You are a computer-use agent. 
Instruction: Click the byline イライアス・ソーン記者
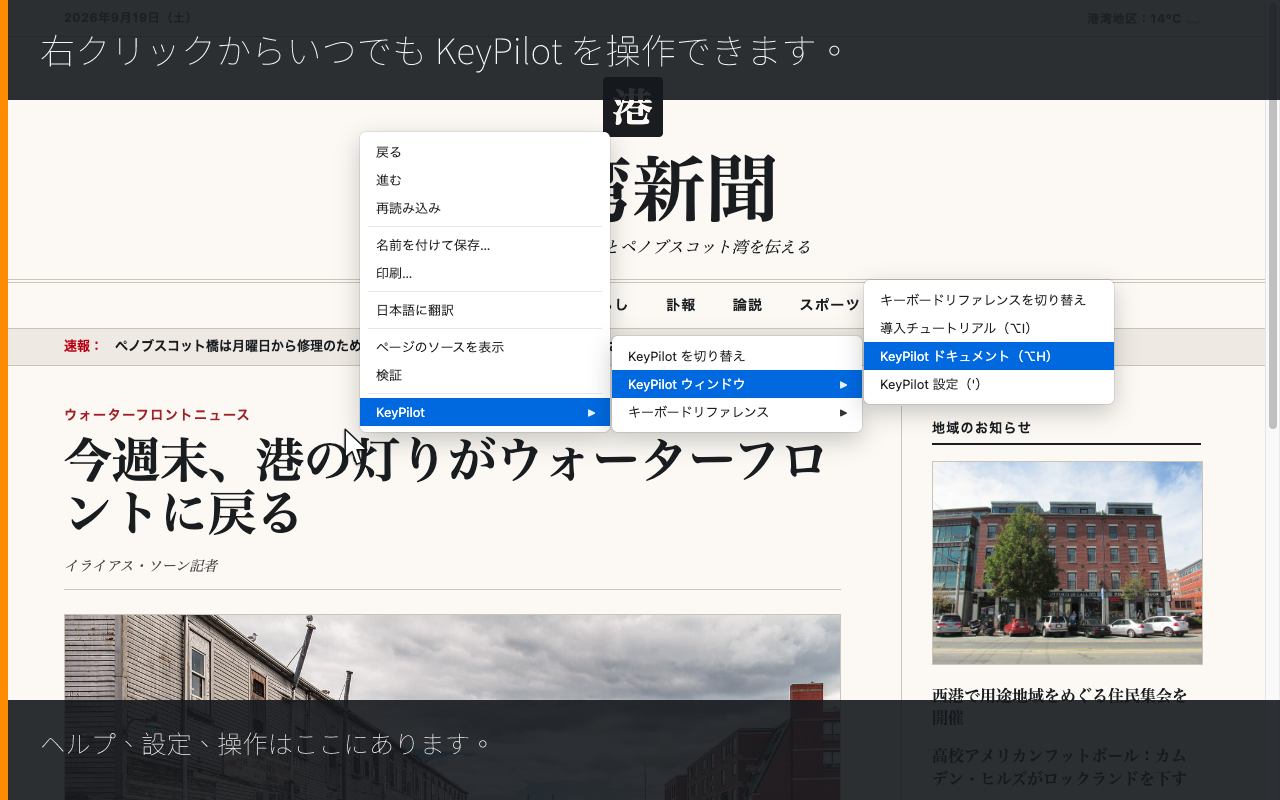coord(141,566)
